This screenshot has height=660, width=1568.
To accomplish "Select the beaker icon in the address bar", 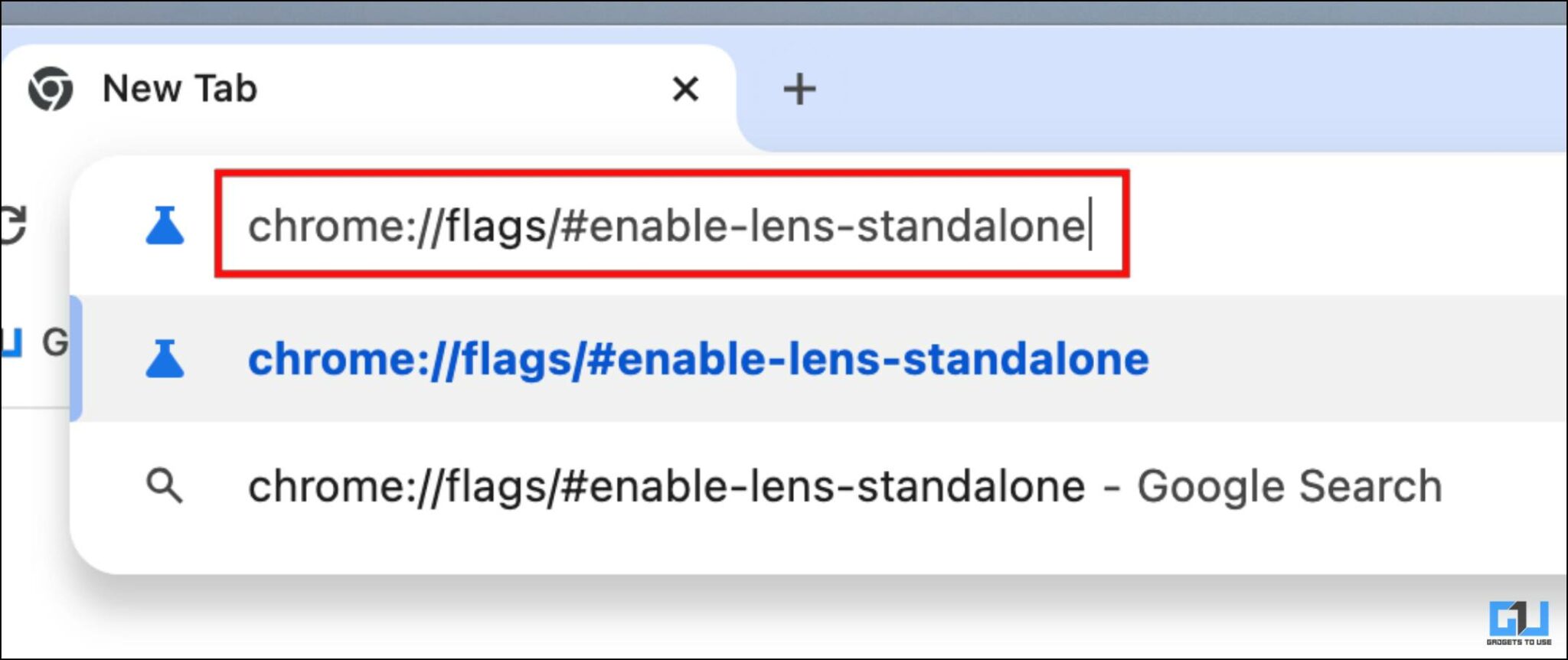I will (x=165, y=226).
